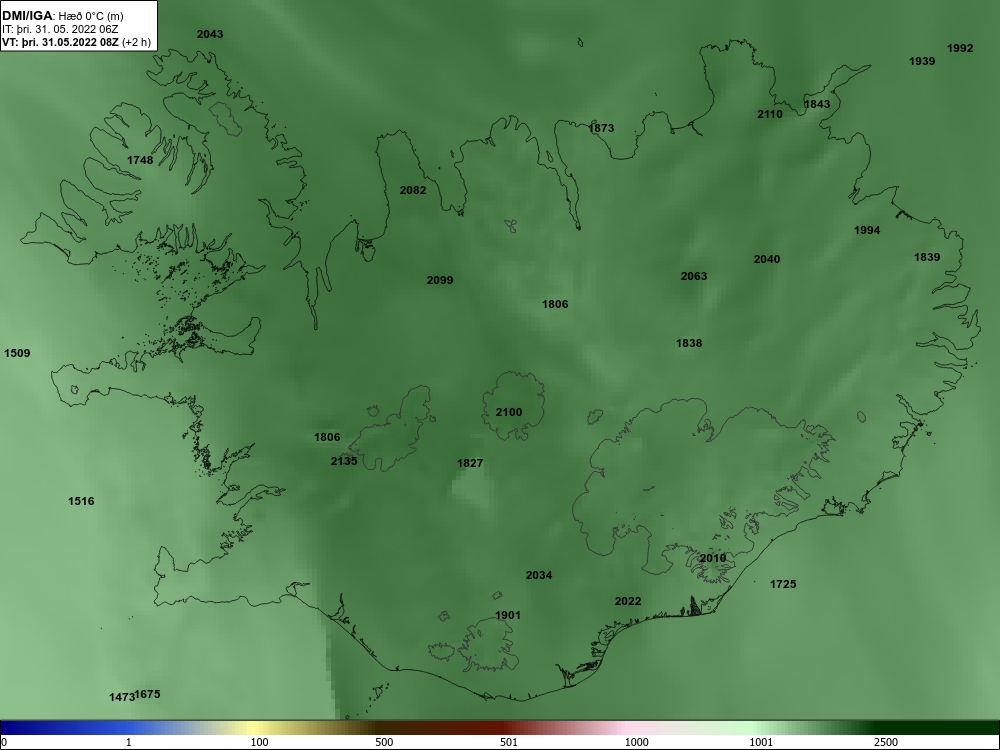
Task: Click the 1473 height label
Action: click(x=121, y=697)
